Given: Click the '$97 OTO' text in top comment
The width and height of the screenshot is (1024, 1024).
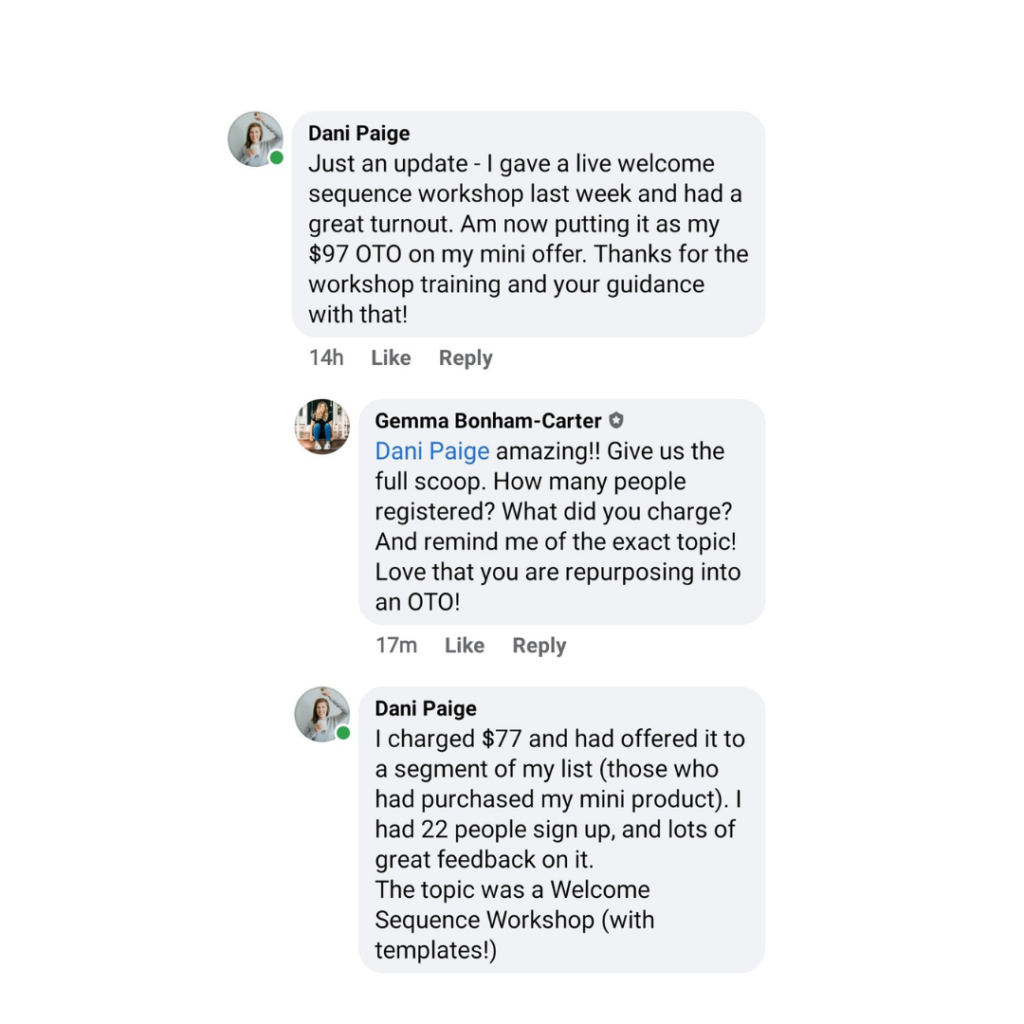Looking at the screenshot, I should click(x=355, y=254).
